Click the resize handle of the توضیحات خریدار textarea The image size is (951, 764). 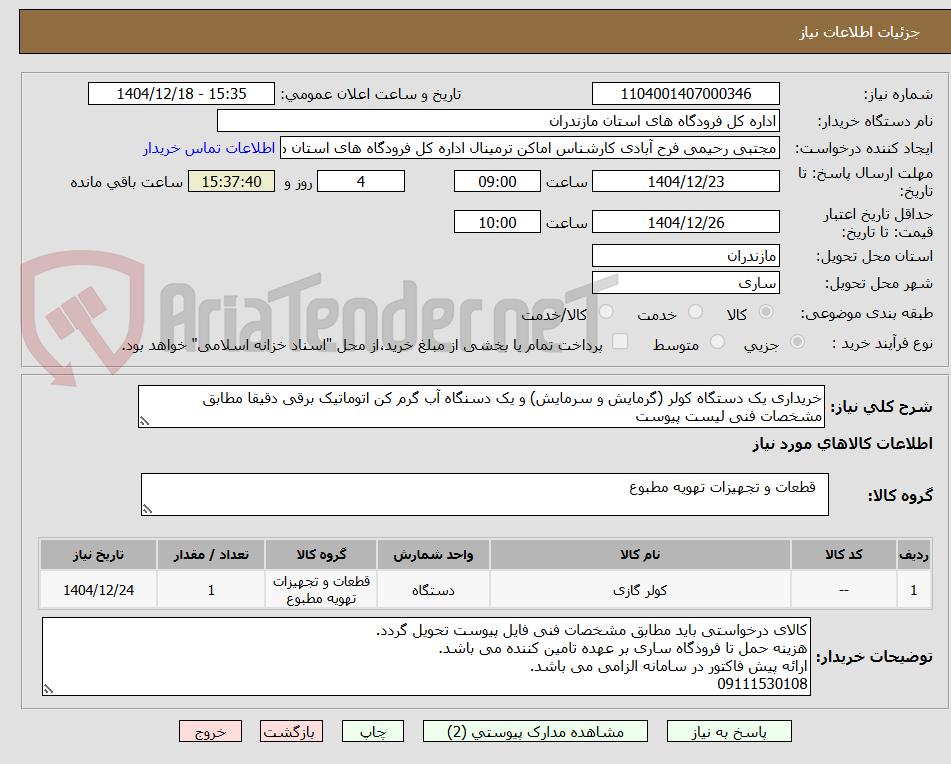tap(48, 689)
